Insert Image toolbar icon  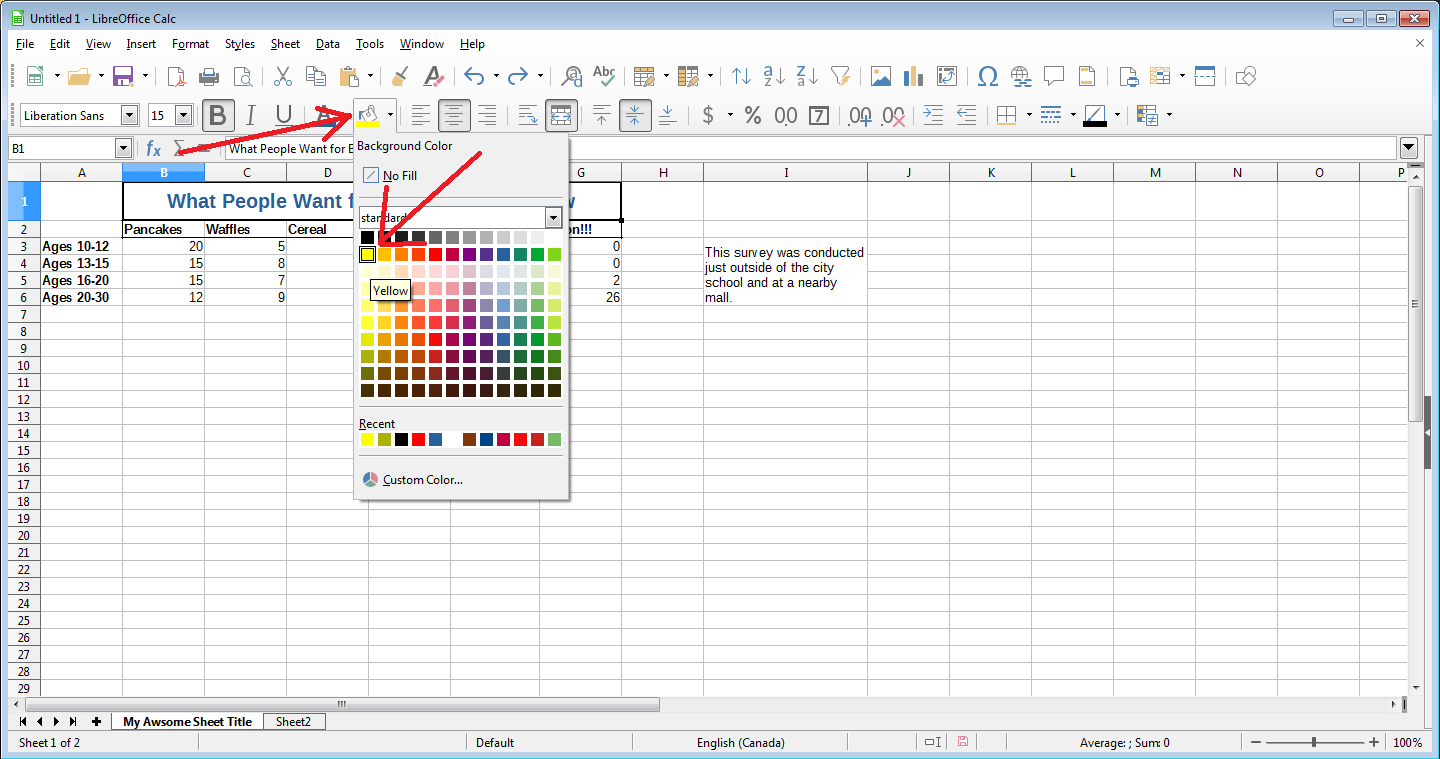[880, 76]
